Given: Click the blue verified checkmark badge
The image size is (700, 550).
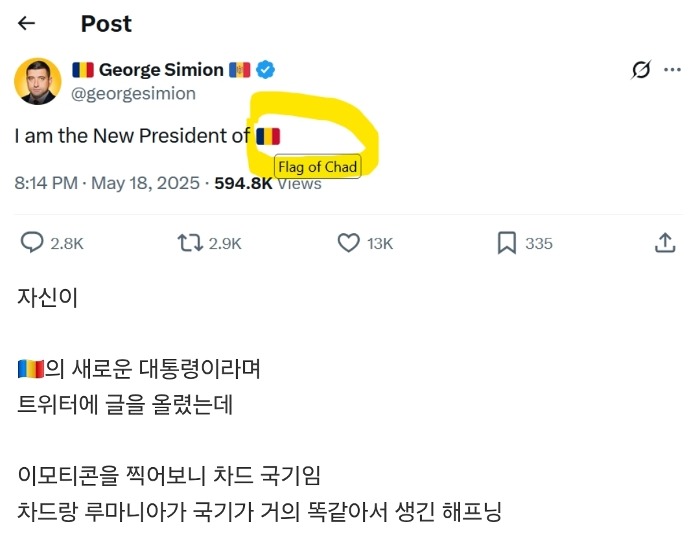Looking at the screenshot, I should (x=267, y=70).
